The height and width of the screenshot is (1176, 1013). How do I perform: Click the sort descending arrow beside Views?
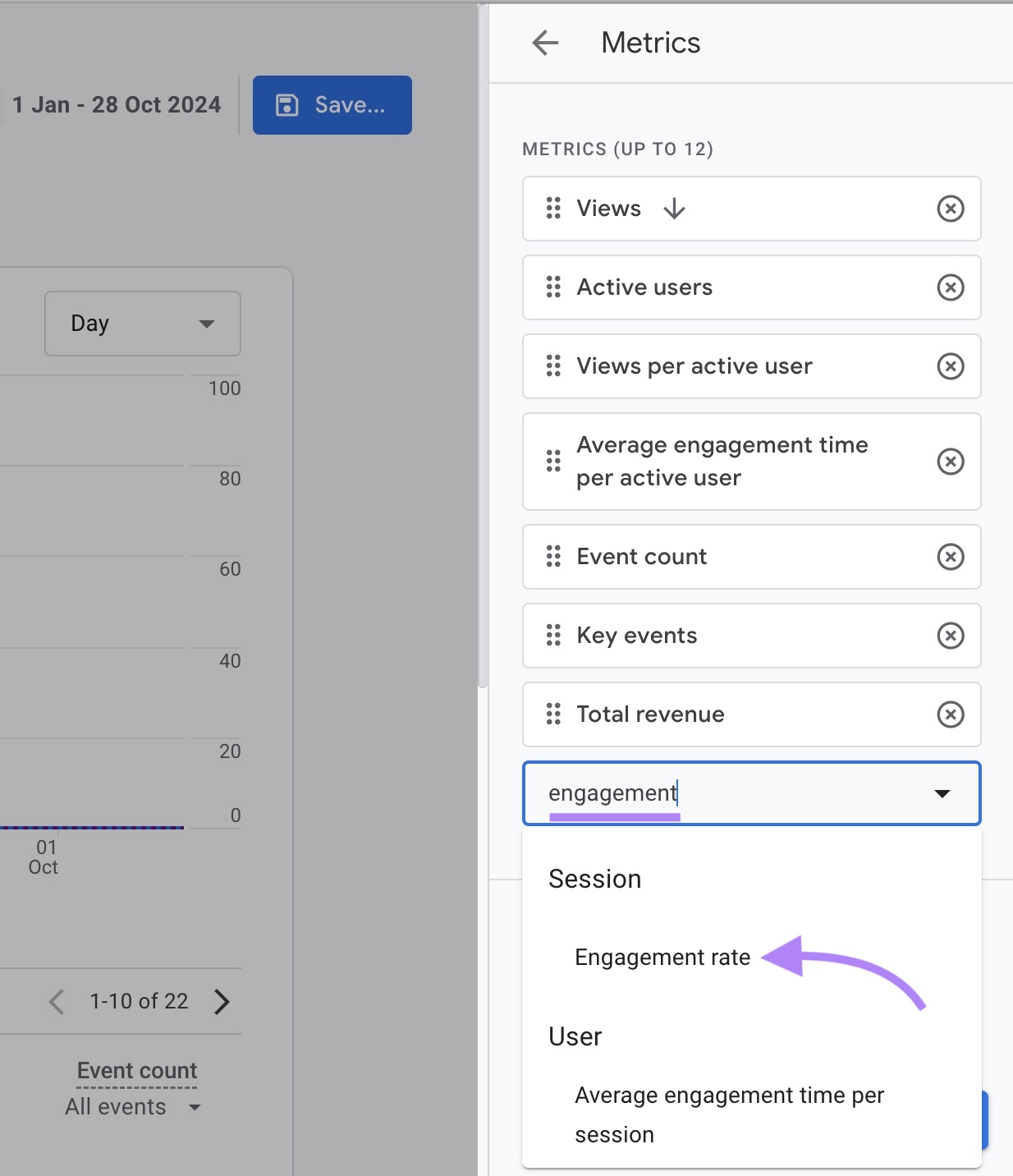[674, 209]
